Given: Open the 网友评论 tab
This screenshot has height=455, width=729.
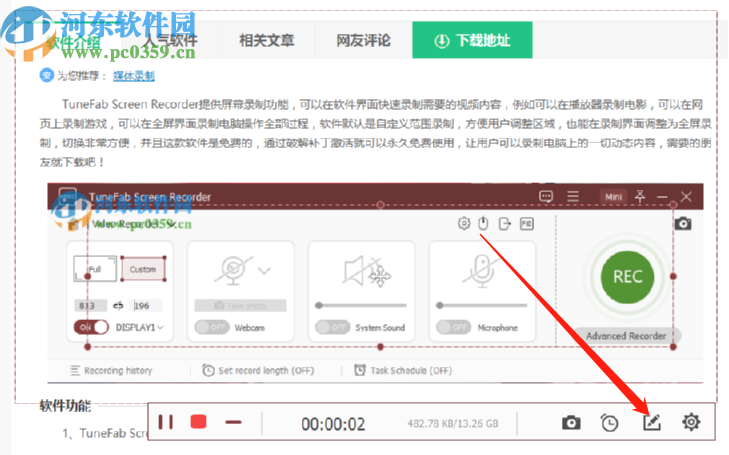Looking at the screenshot, I should [x=364, y=40].
